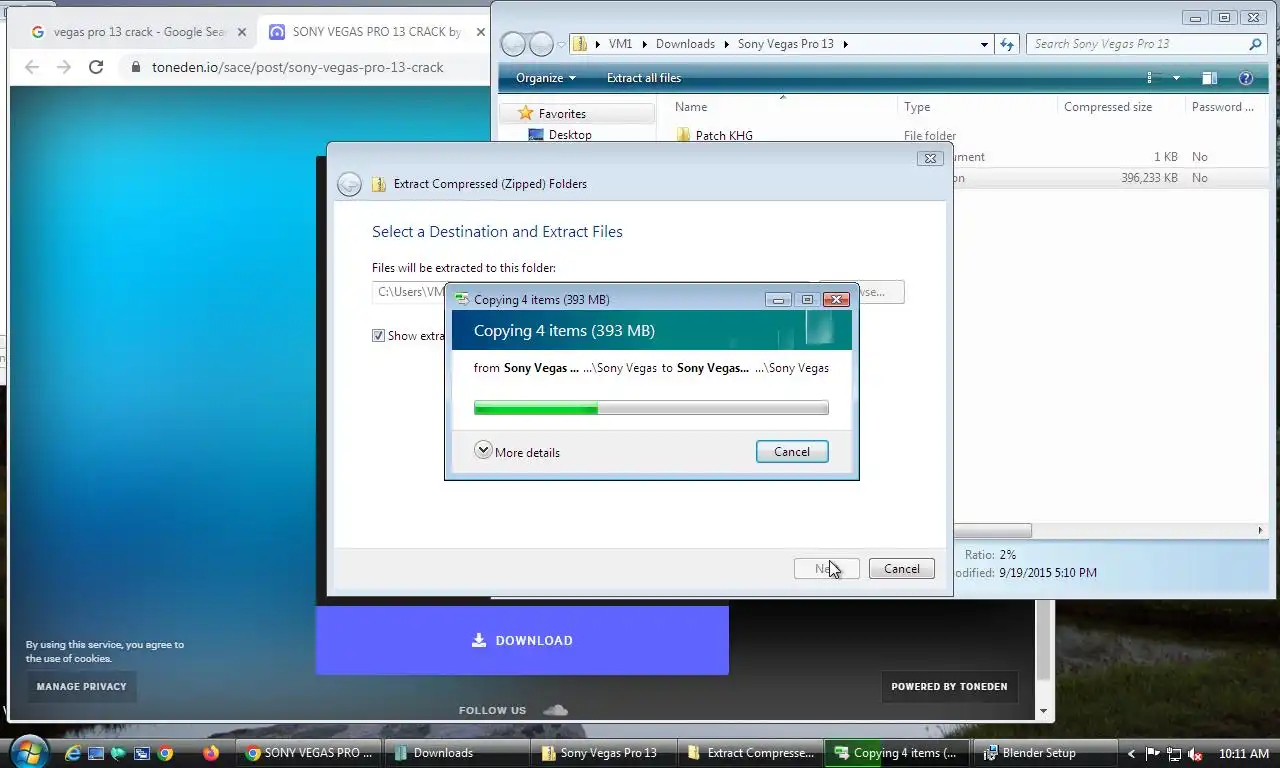Click the Action Center flag tray icon
The width and height of the screenshot is (1280, 768).
(1152, 754)
